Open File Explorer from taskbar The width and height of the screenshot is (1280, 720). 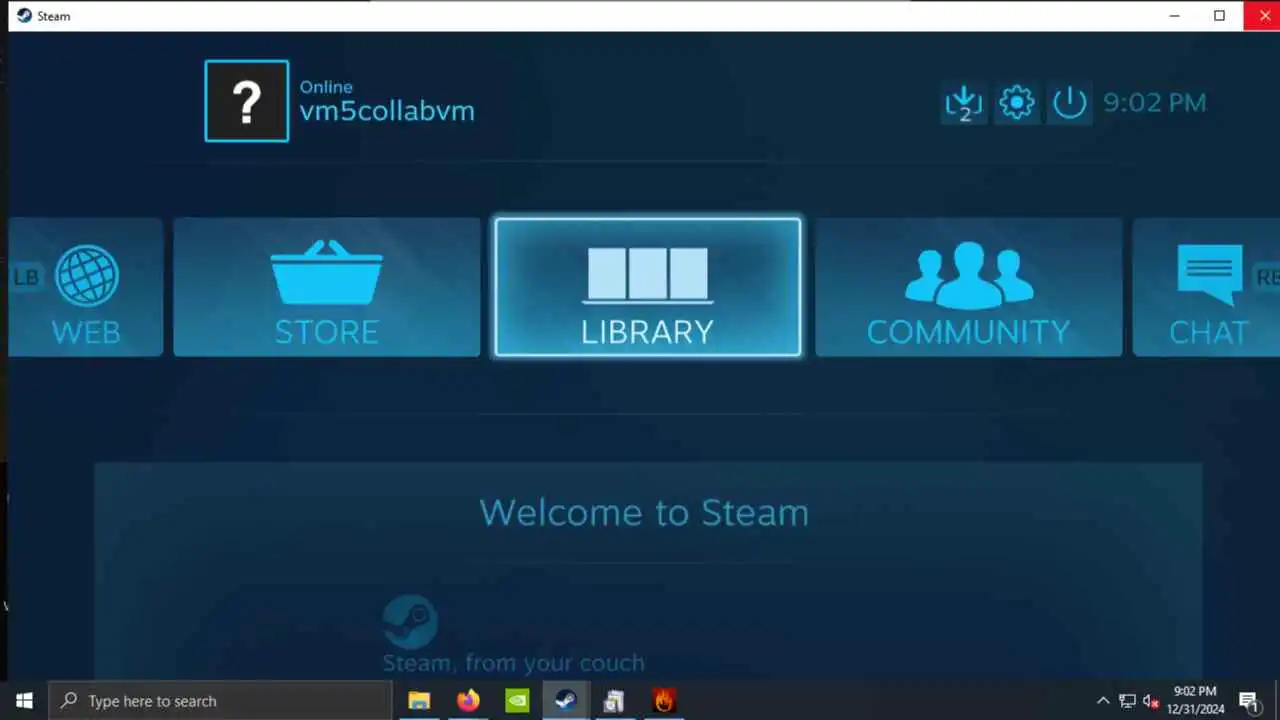pos(419,701)
